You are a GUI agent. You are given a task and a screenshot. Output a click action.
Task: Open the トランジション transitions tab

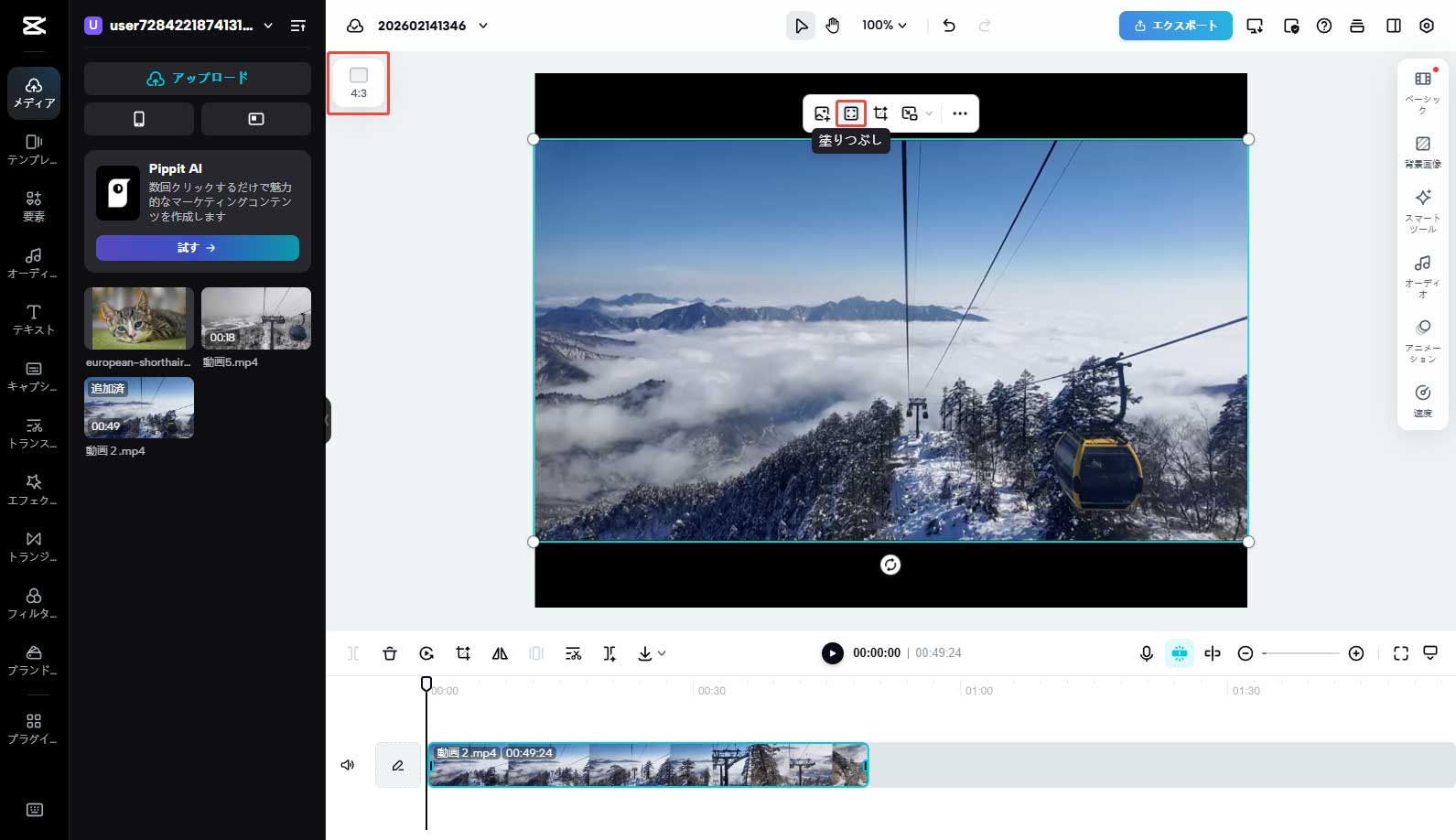point(34,547)
